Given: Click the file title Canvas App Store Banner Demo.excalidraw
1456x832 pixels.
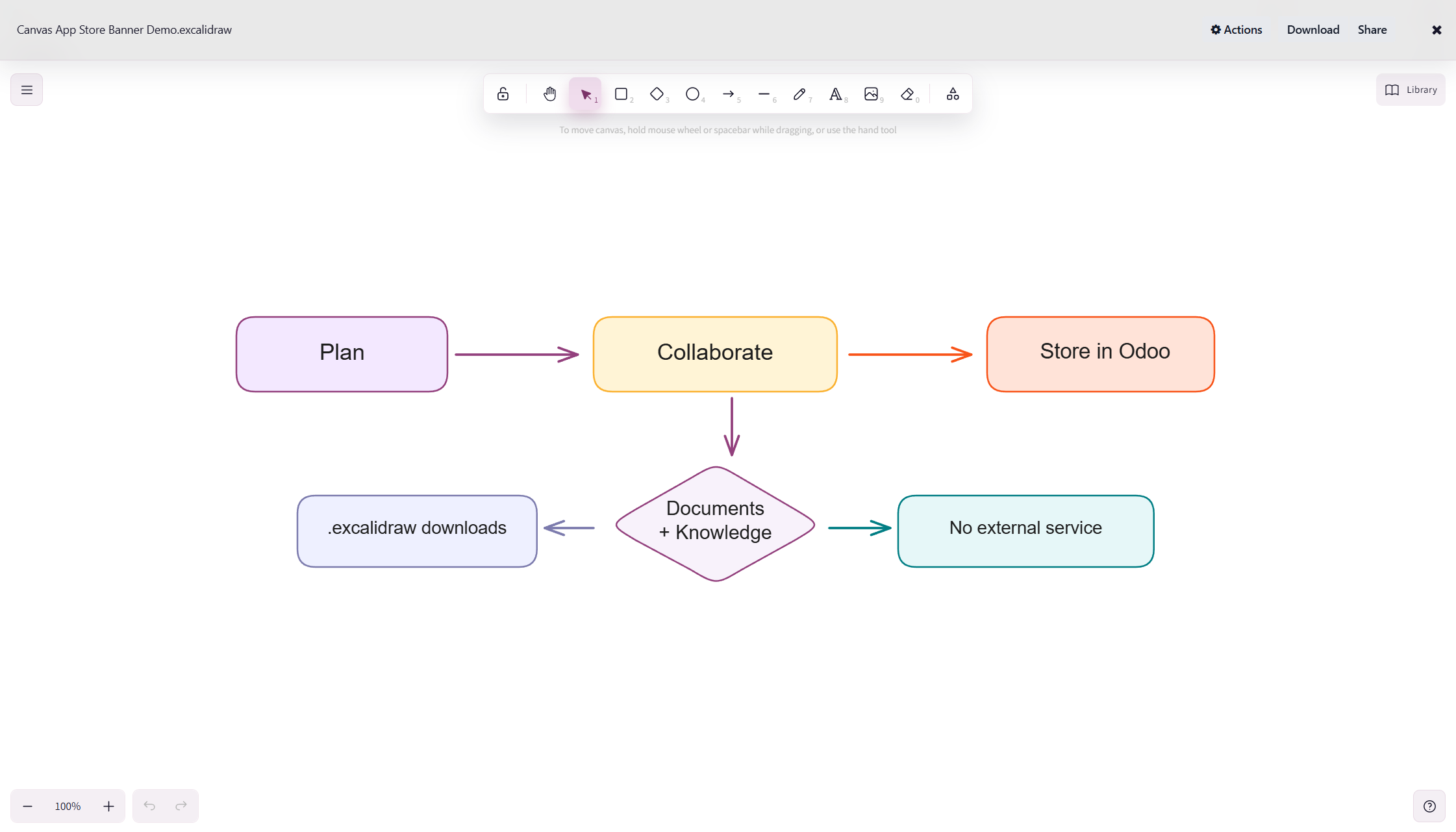Looking at the screenshot, I should (124, 30).
